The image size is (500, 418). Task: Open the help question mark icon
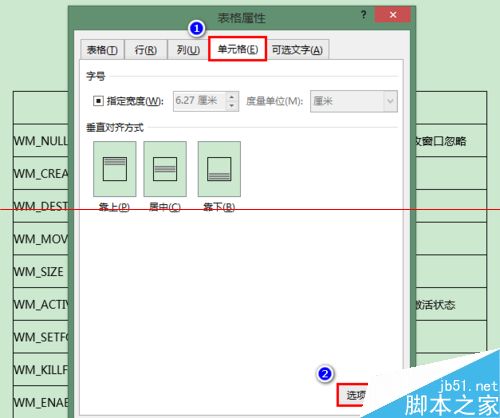(363, 15)
